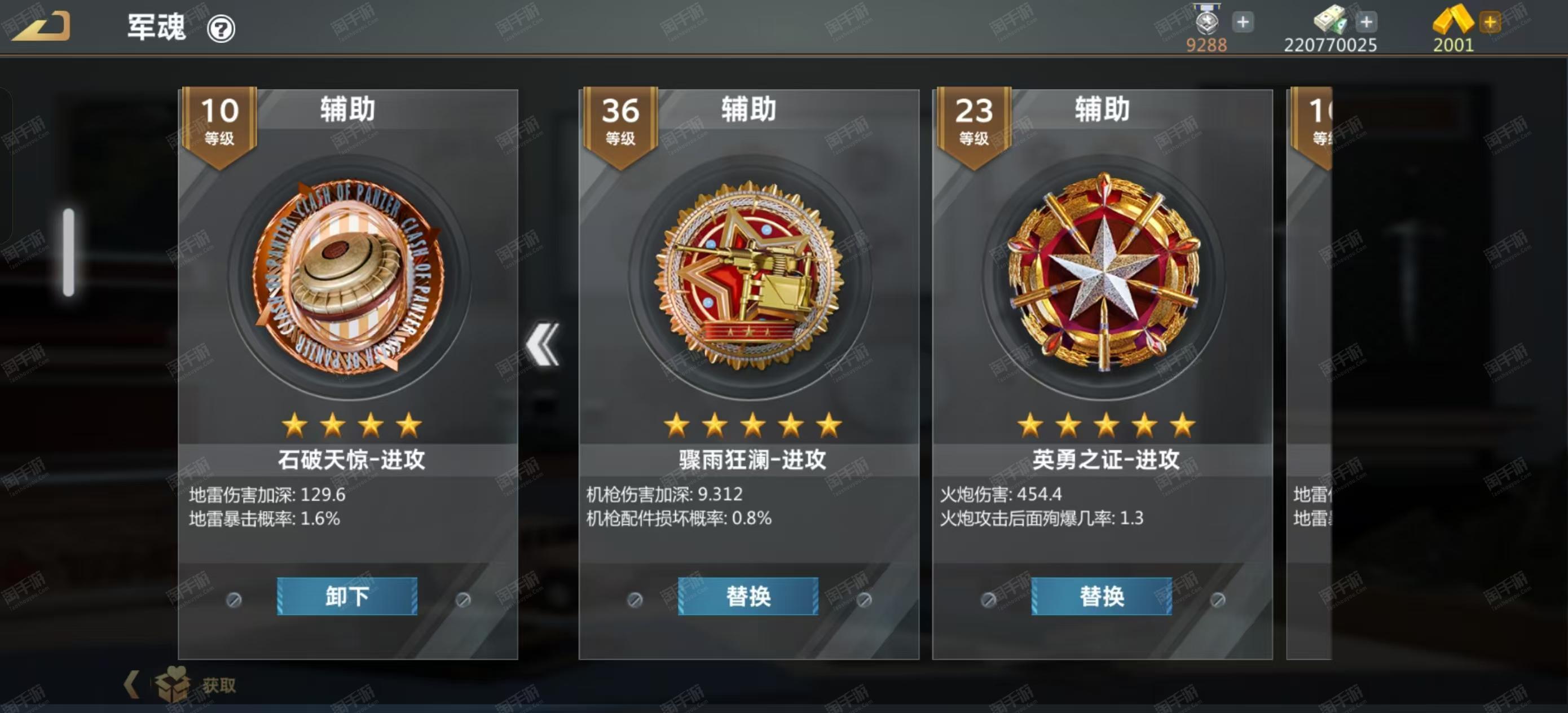Viewport: 1568px width, 713px height.
Task: Click the vertical slider handle on left
Action: click(x=69, y=253)
